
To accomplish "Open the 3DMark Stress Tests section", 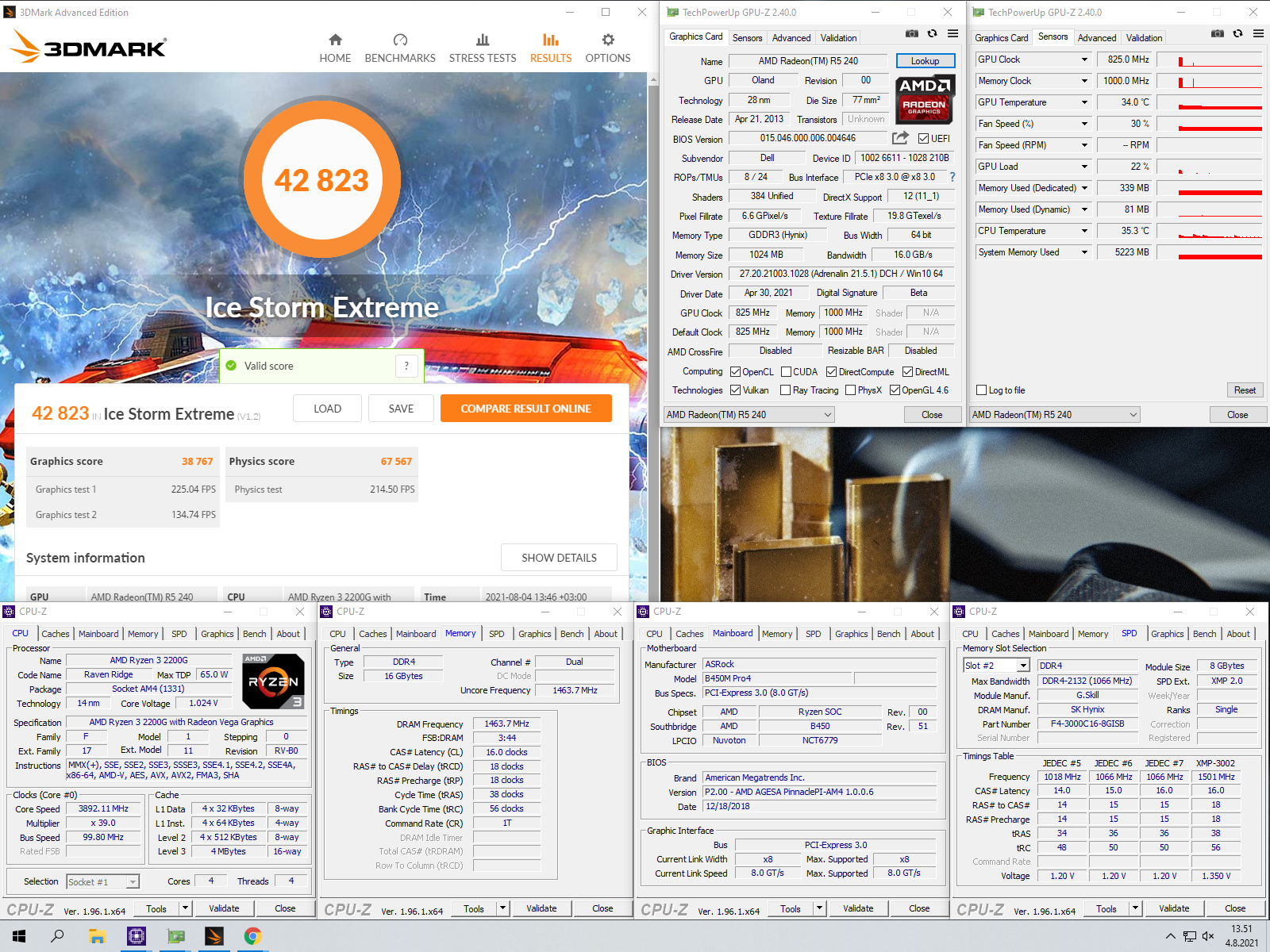I will click(483, 48).
